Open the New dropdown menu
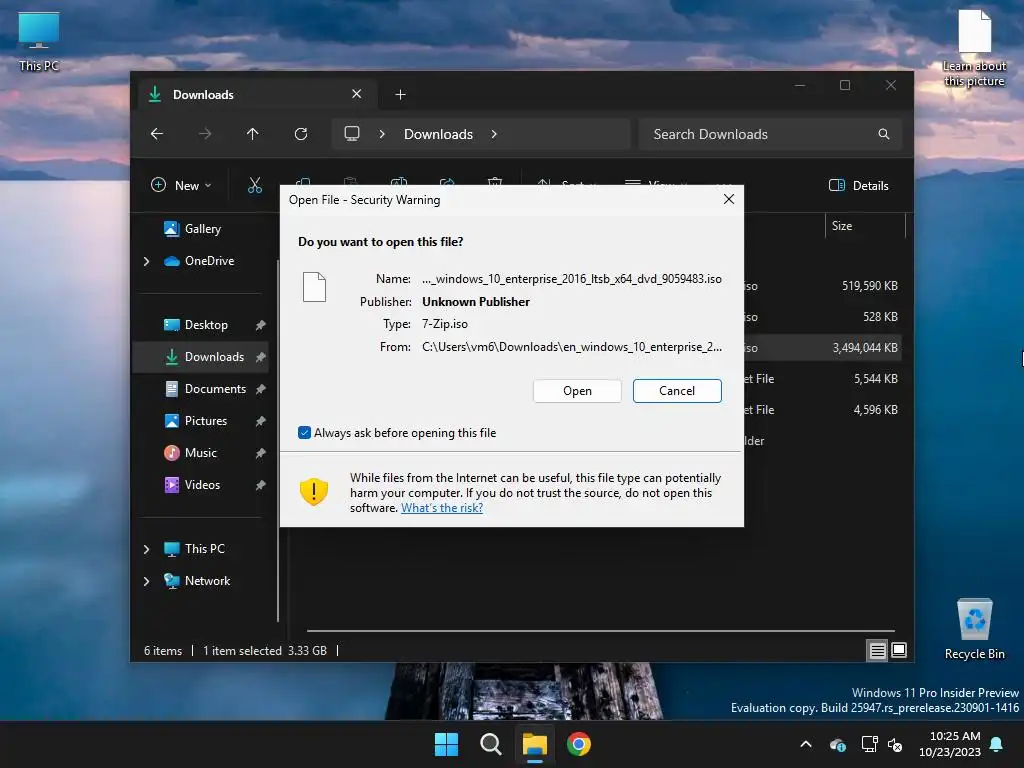Image resolution: width=1024 pixels, height=768 pixels. [182, 185]
